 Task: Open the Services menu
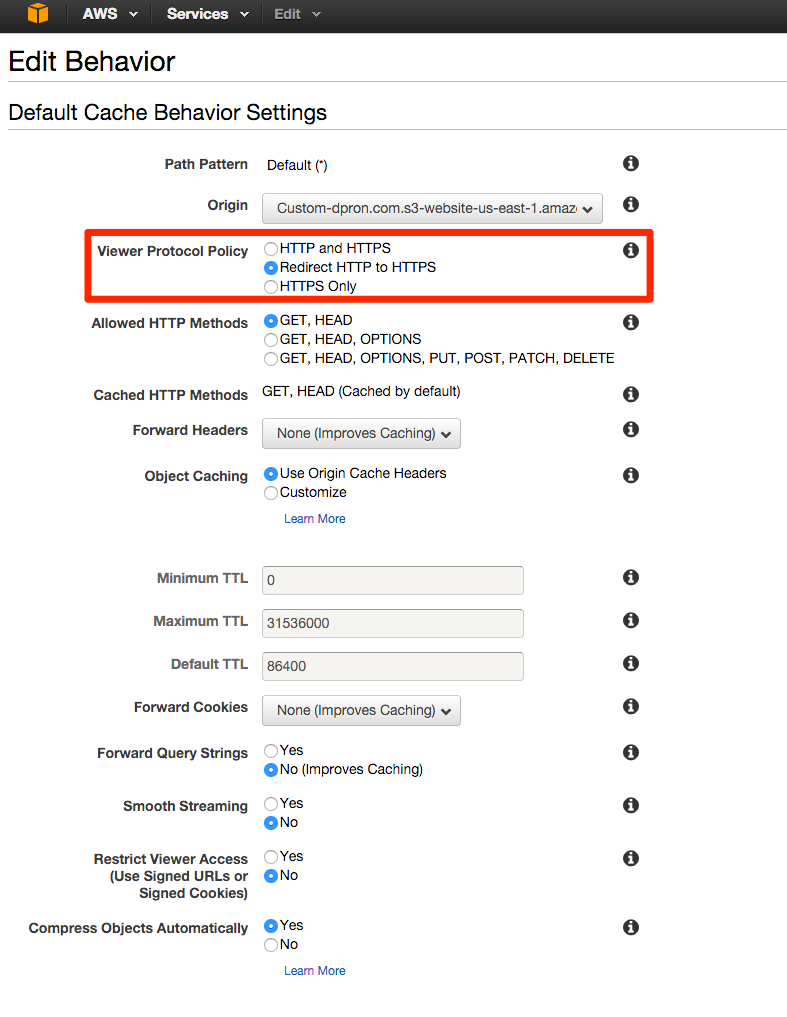[x=208, y=14]
